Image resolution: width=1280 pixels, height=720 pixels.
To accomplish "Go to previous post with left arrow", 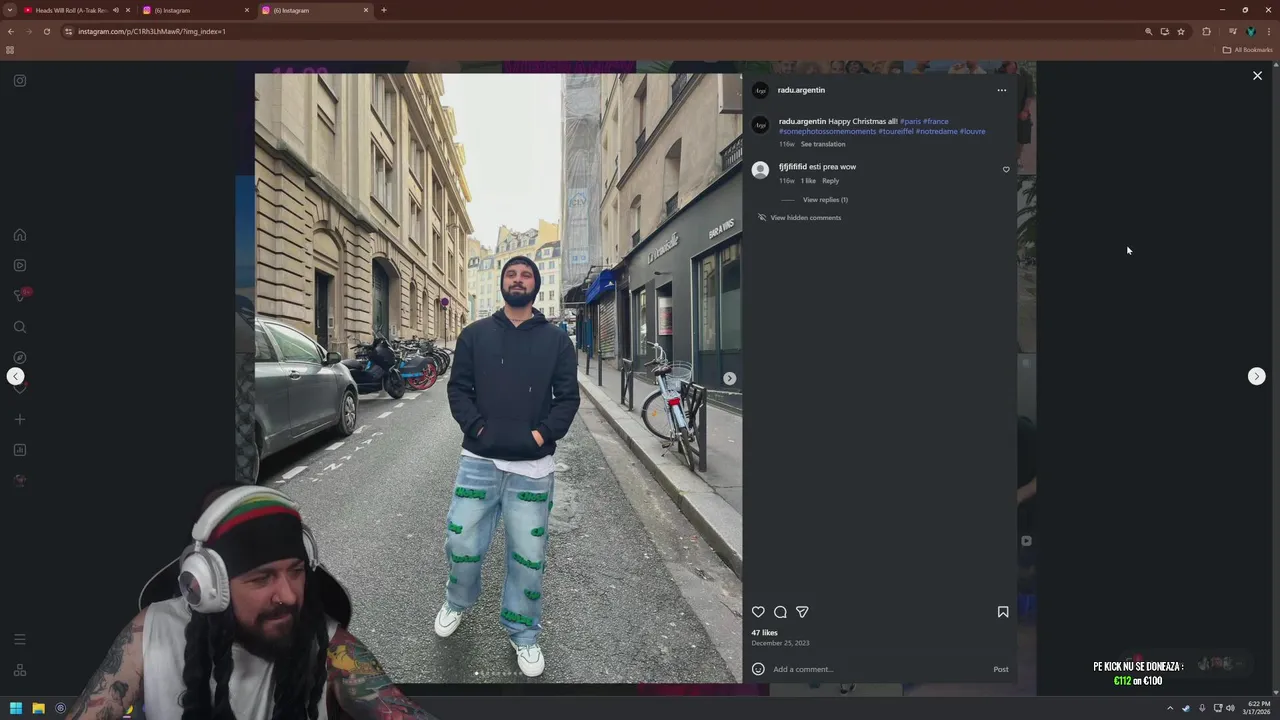I will 15,376.
